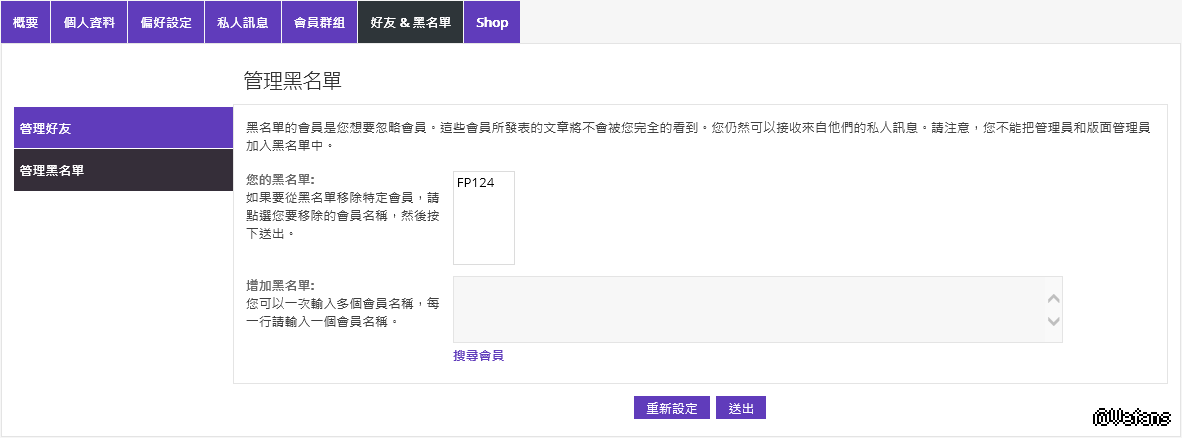
Task: Submit the form with 送出
Action: (741, 408)
